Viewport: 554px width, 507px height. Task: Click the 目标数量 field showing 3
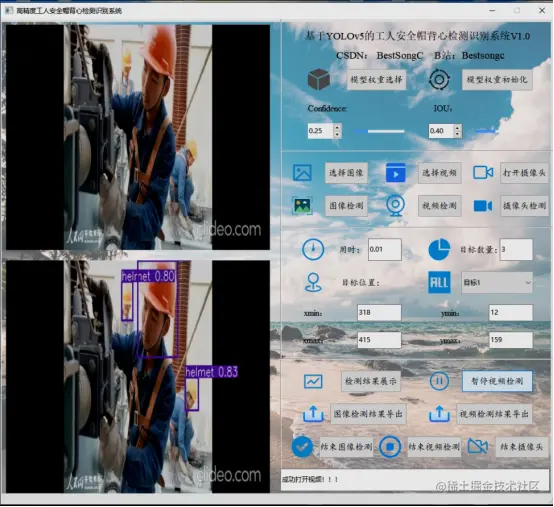click(x=516, y=249)
